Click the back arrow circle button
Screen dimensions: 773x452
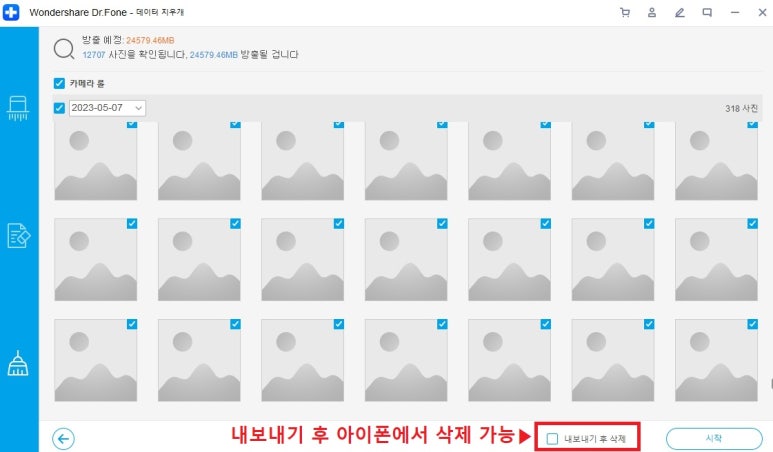pyautogui.click(x=64, y=438)
